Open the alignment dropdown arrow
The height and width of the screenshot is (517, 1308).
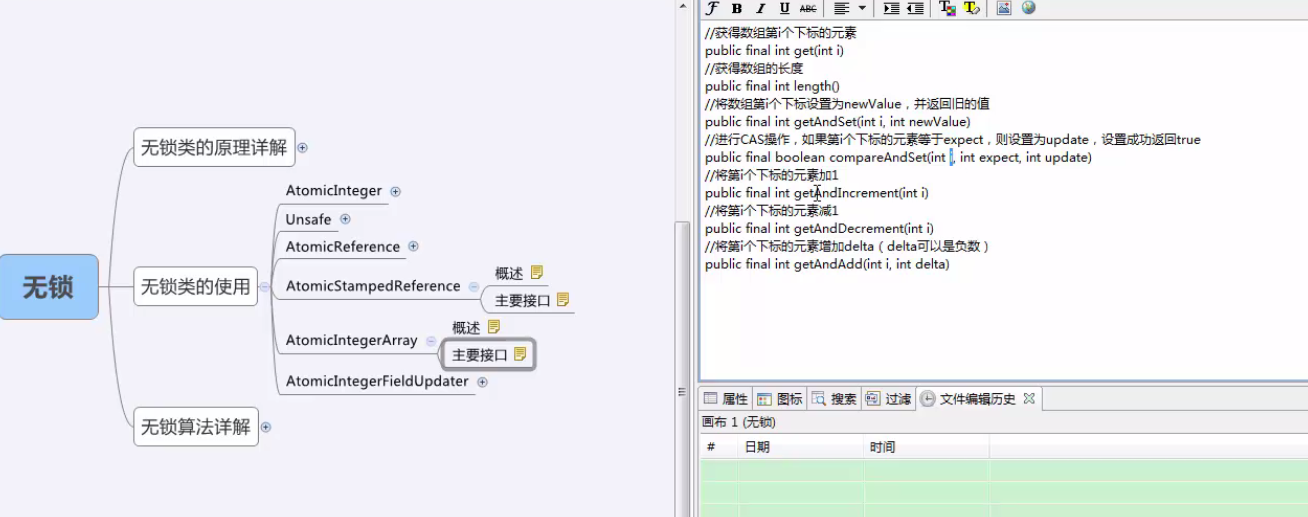[x=862, y=8]
